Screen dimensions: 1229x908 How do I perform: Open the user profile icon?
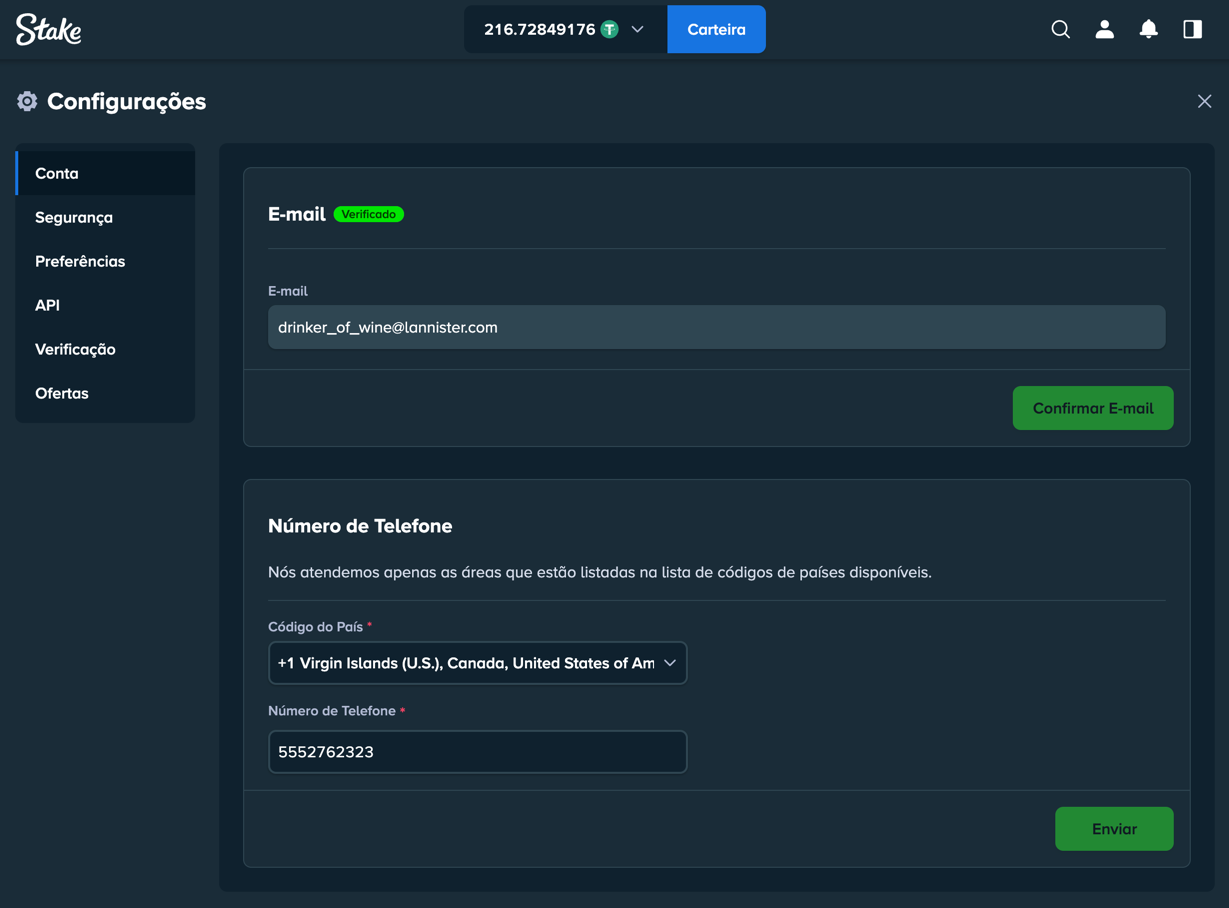[x=1104, y=29]
